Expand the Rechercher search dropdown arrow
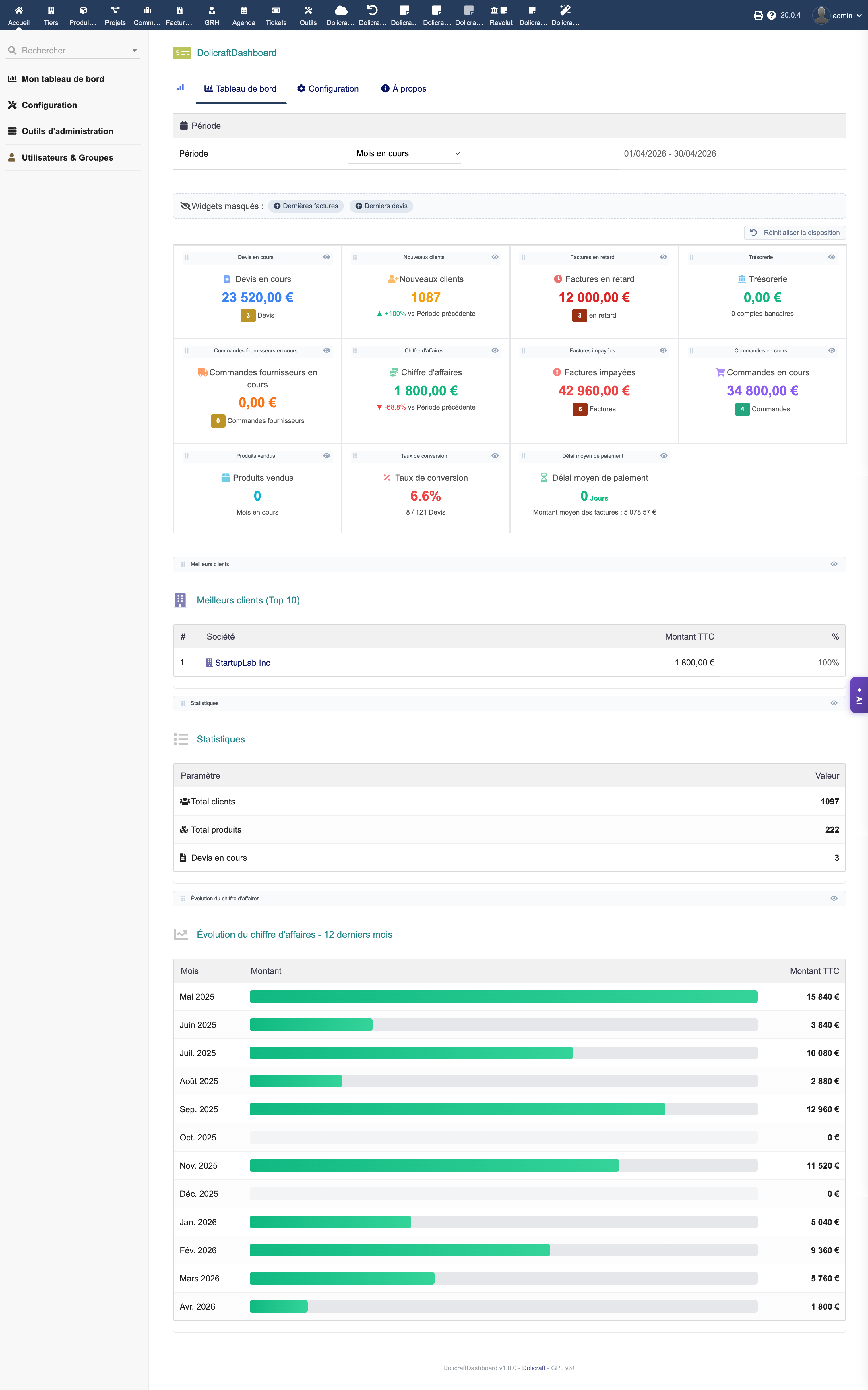This screenshot has width=868, height=1390. [x=135, y=51]
